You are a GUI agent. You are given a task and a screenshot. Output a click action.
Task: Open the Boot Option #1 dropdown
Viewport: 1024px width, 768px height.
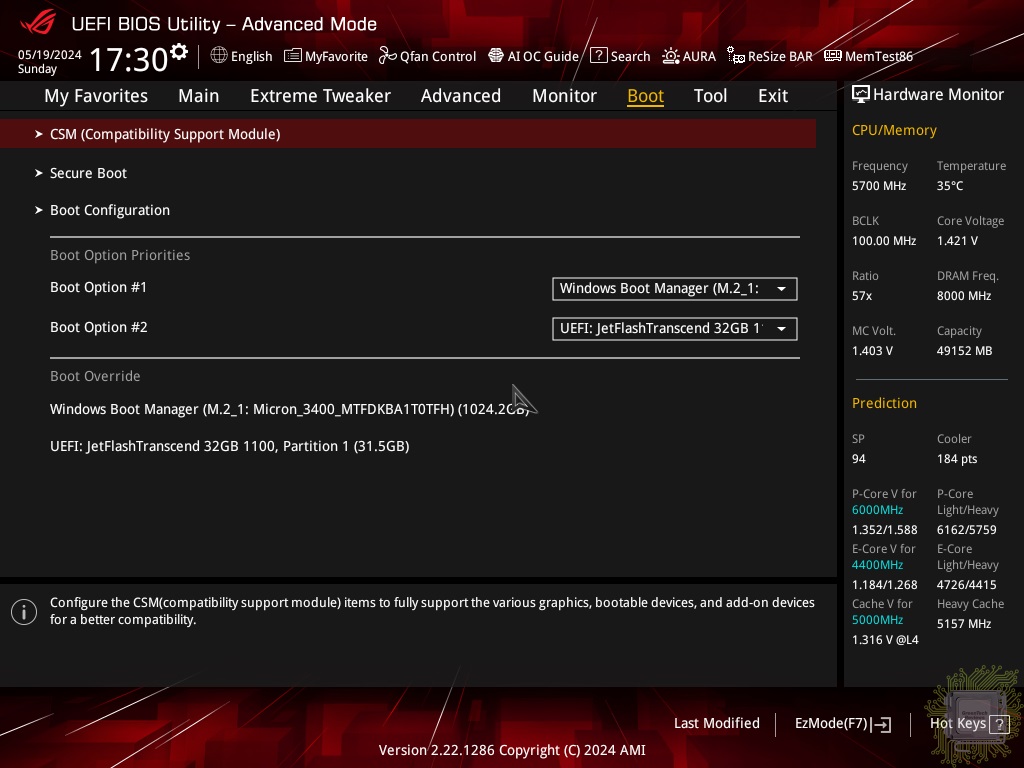point(674,289)
